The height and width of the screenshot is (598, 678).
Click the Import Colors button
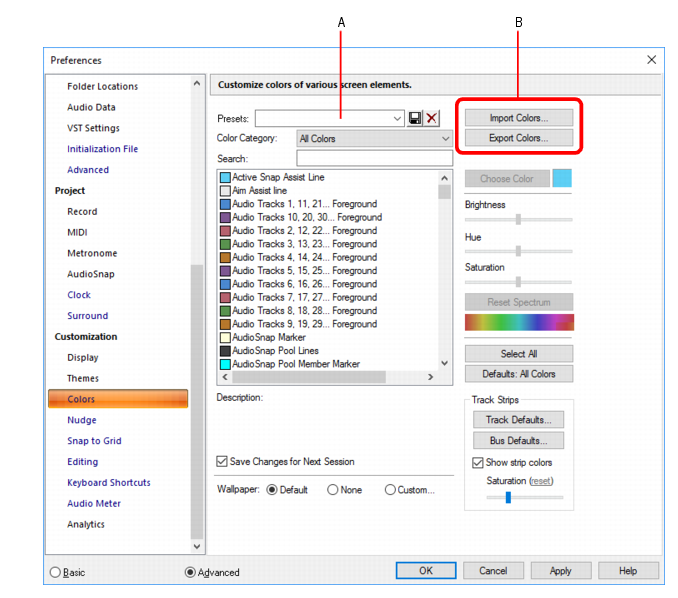tap(519, 118)
